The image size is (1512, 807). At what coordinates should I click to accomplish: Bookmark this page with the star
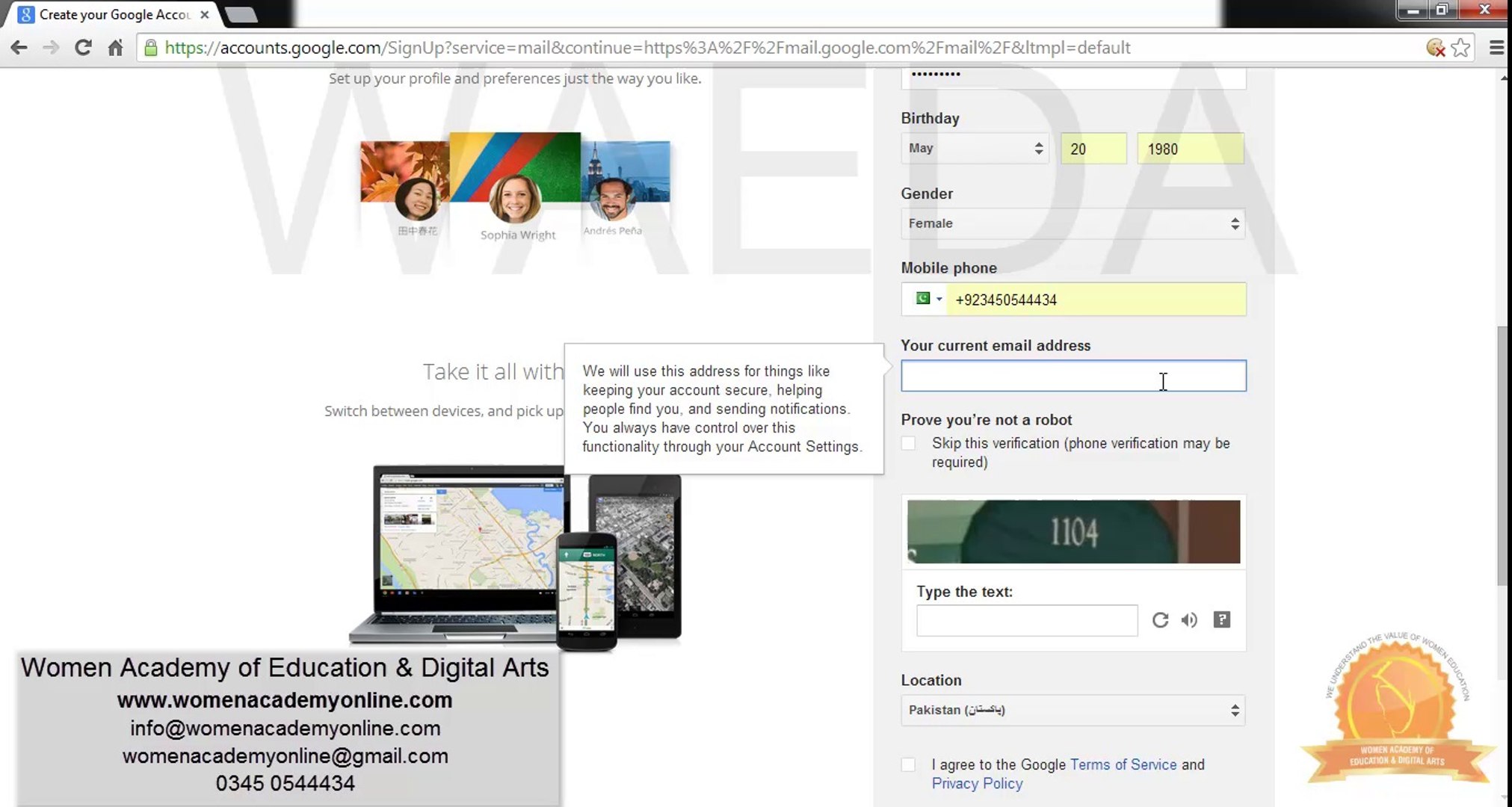1460,47
